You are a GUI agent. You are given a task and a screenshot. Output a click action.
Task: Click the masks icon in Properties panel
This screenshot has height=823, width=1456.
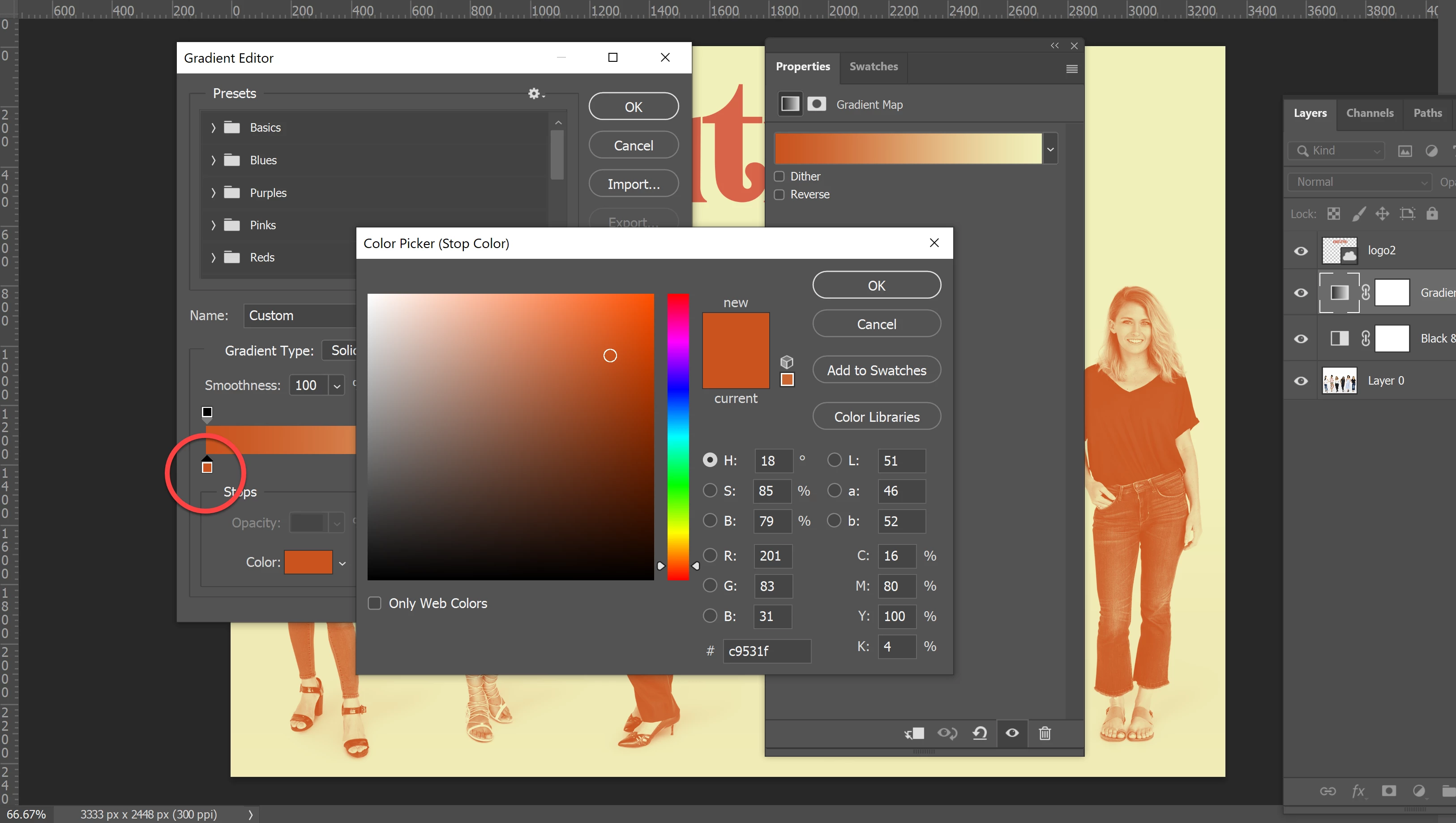[816, 104]
